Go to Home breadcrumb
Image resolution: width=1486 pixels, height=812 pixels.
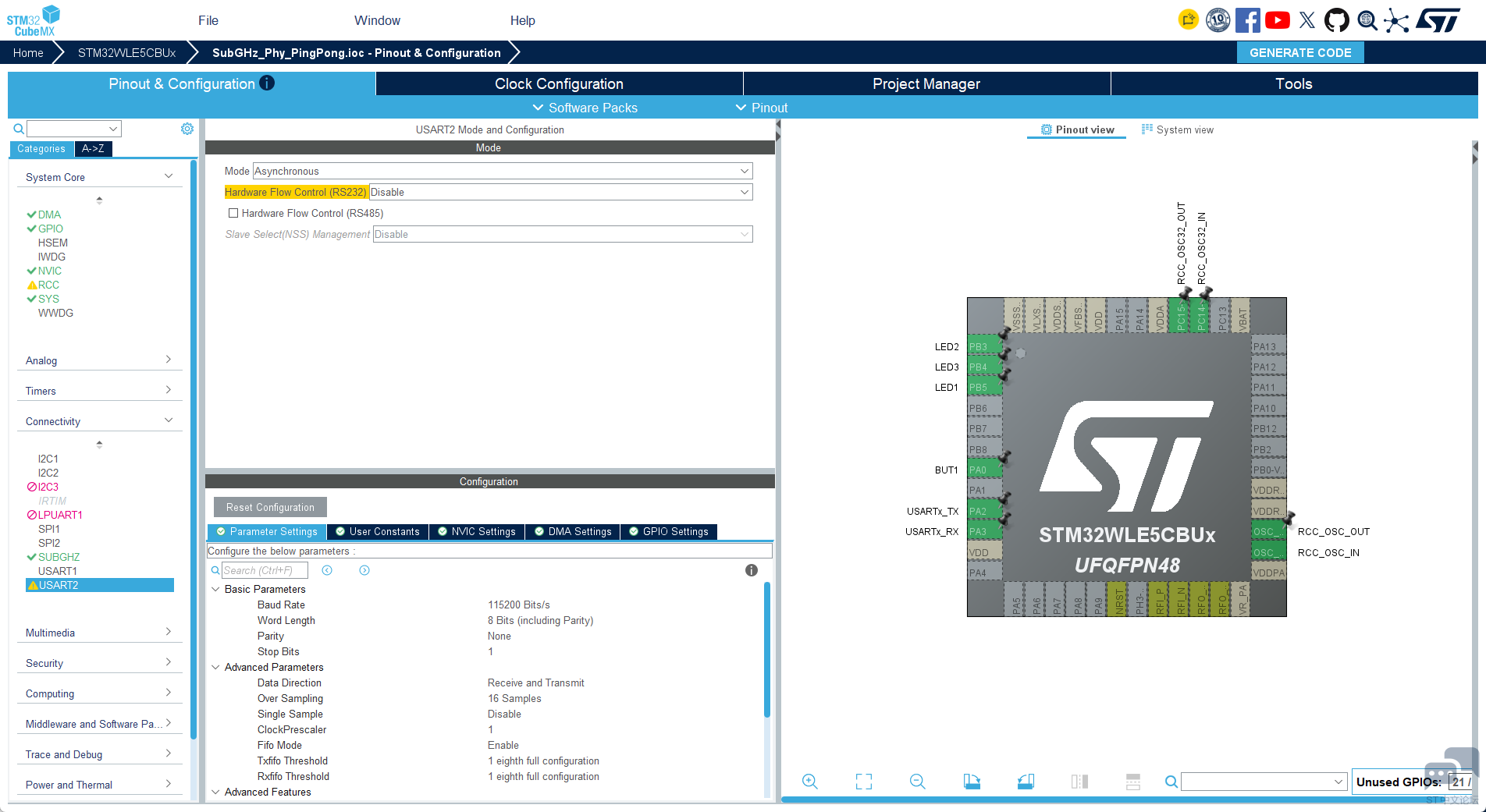pos(28,52)
